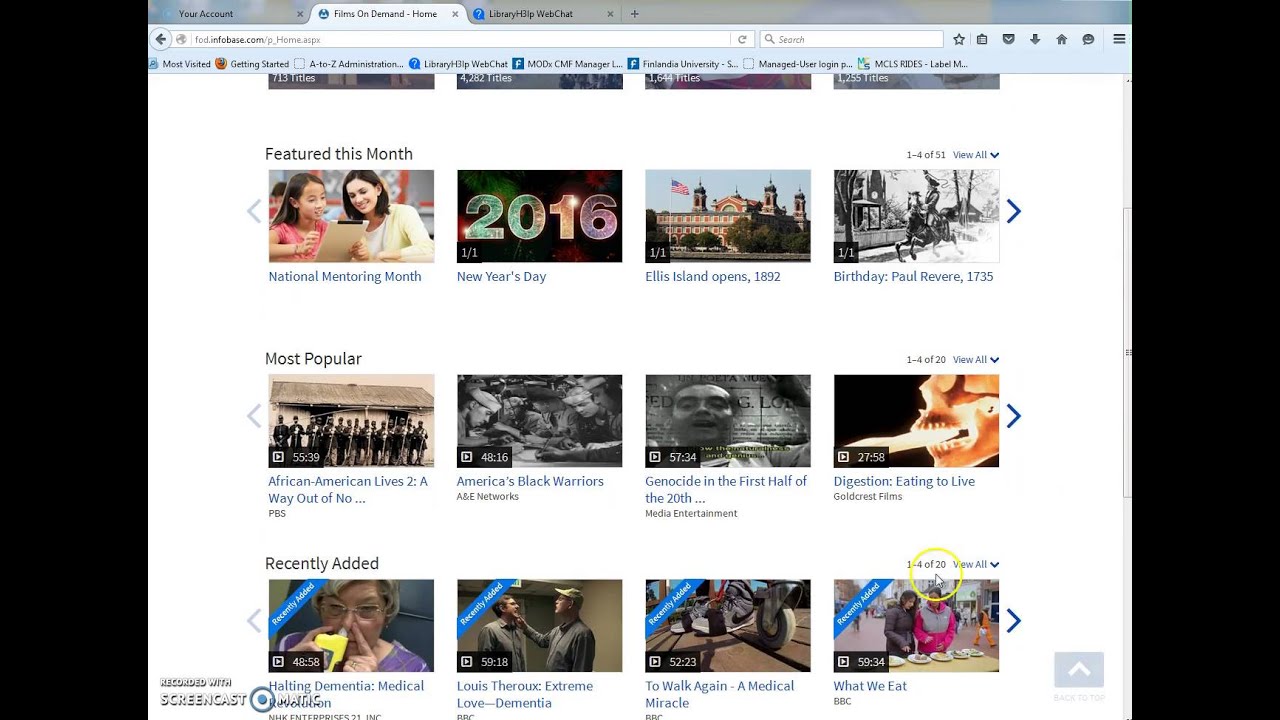This screenshot has width=1280, height=720.
Task: Click the previous arrow of Most Popular
Action: point(254,416)
